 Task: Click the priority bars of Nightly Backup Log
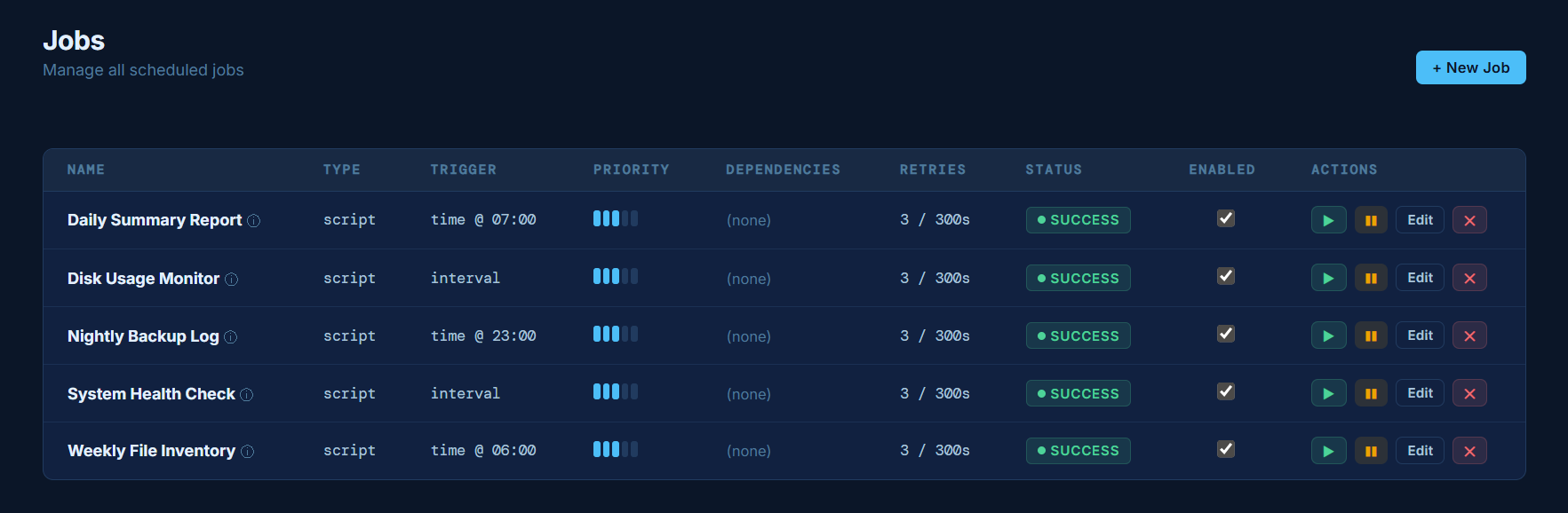click(x=616, y=334)
